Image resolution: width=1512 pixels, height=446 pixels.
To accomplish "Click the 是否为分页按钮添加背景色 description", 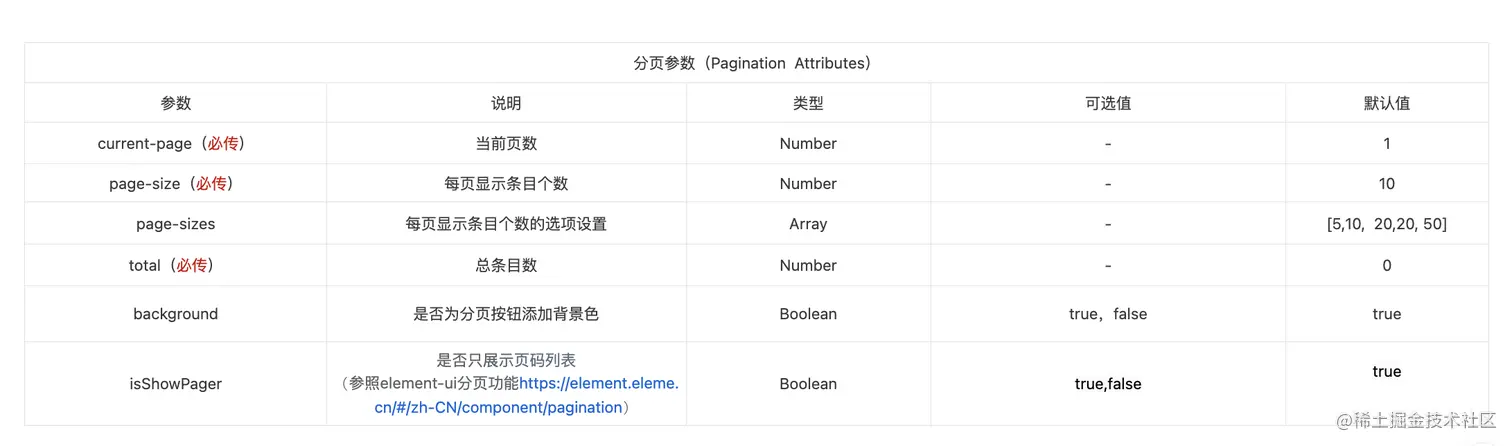I will click(x=506, y=314).
